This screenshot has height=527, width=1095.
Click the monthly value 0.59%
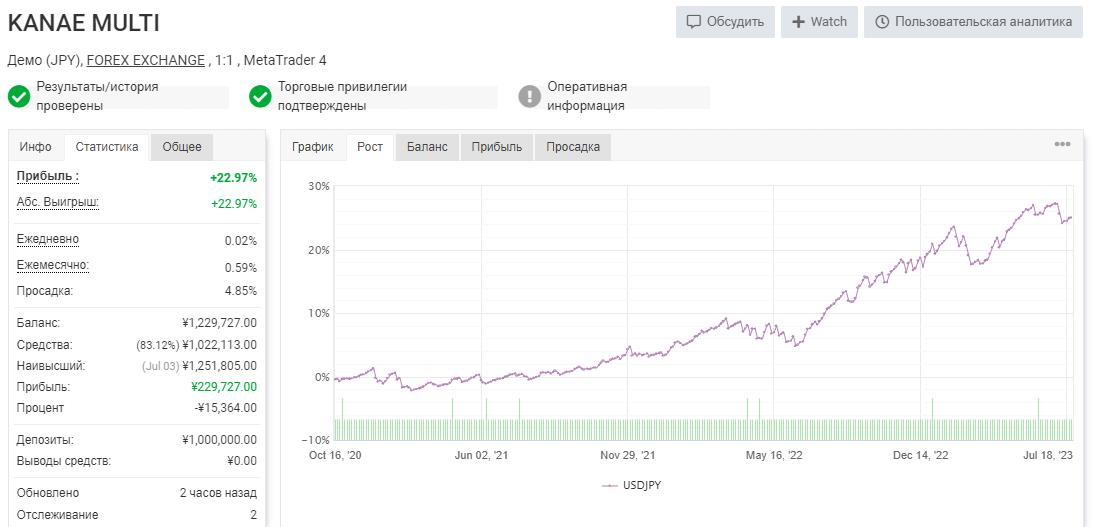[x=241, y=267]
